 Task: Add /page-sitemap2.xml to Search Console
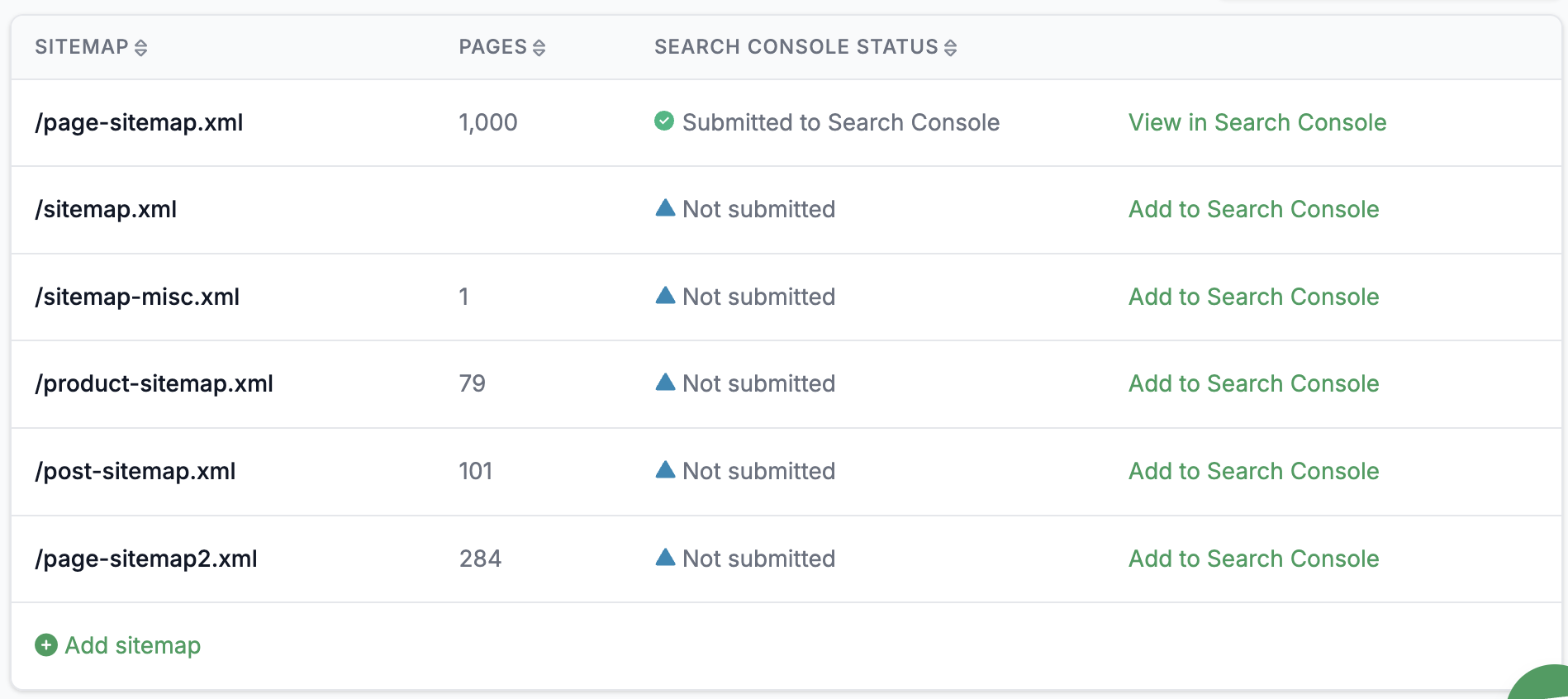point(1254,559)
